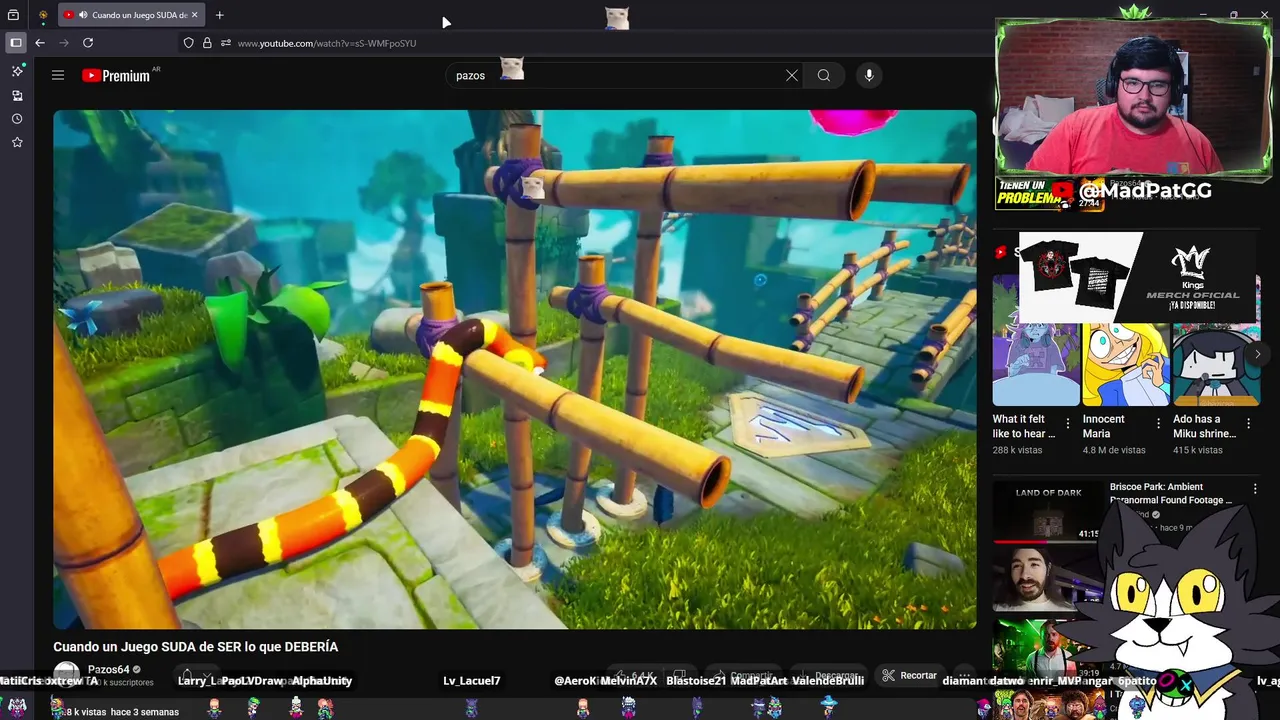The image size is (1280, 720).
Task: Go back to the previous page
Action: 40,43
